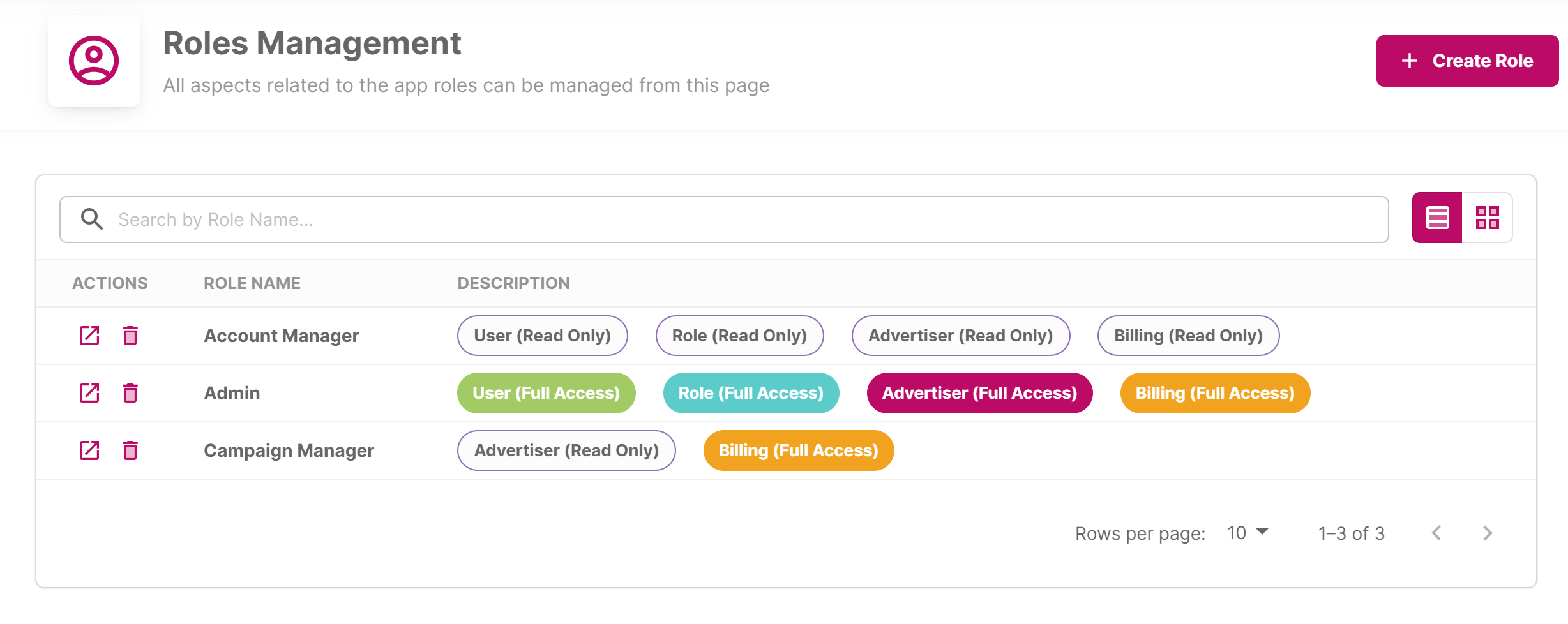The height and width of the screenshot is (624, 1568).
Task: Delete the Campaign Manager role
Action: 130,450
